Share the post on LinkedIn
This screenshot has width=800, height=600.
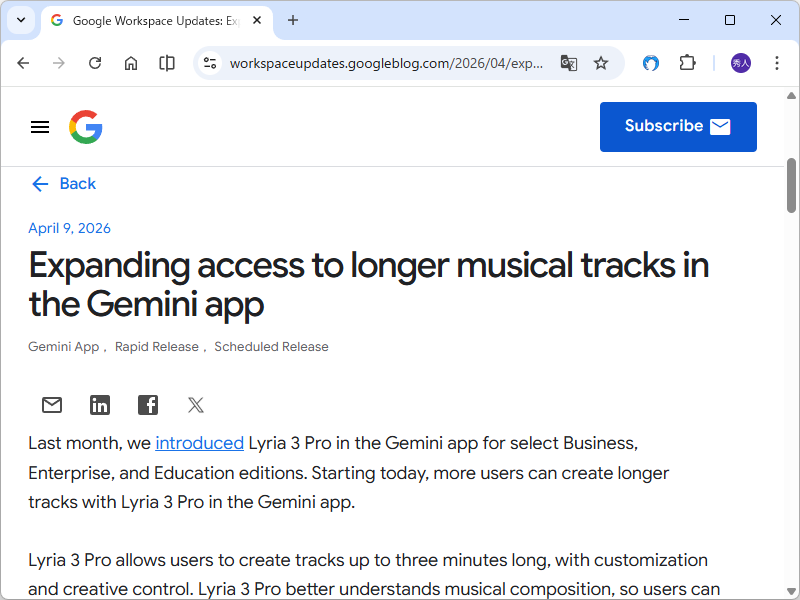(100, 405)
